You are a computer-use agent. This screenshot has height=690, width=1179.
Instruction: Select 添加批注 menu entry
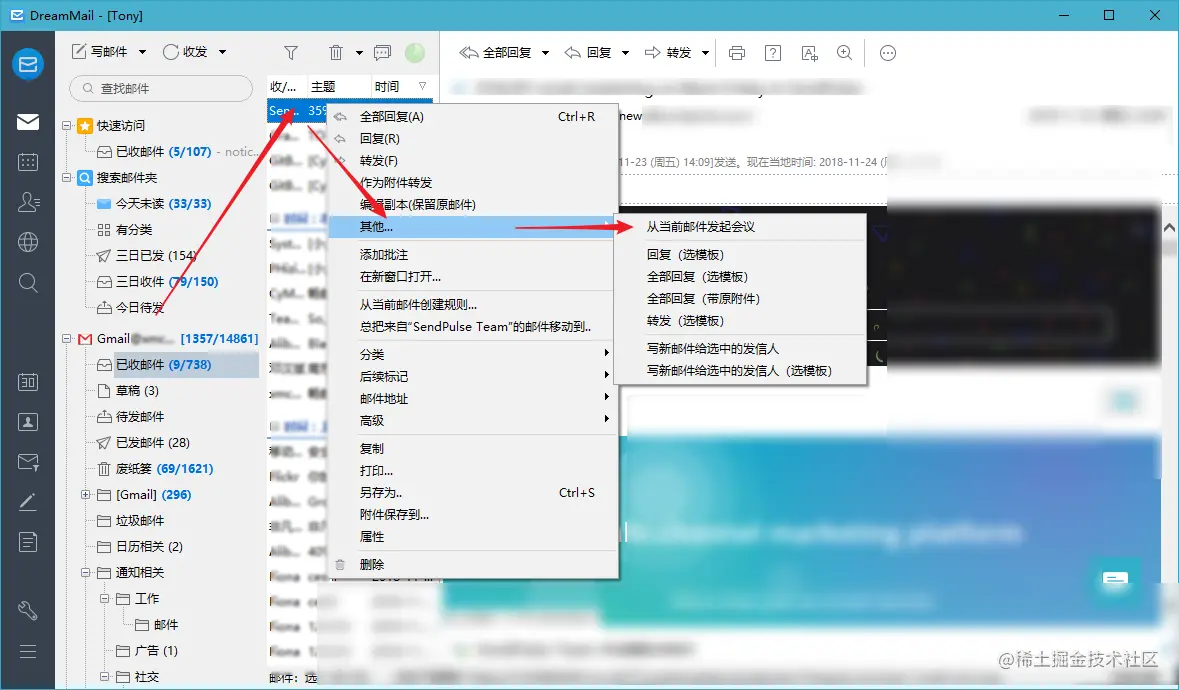tap(474, 255)
